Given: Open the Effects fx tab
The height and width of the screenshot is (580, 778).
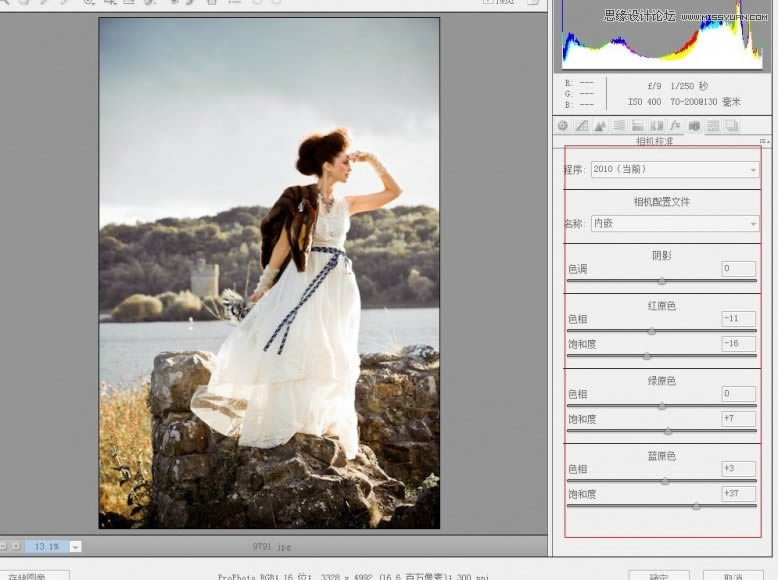Looking at the screenshot, I should pos(675,126).
